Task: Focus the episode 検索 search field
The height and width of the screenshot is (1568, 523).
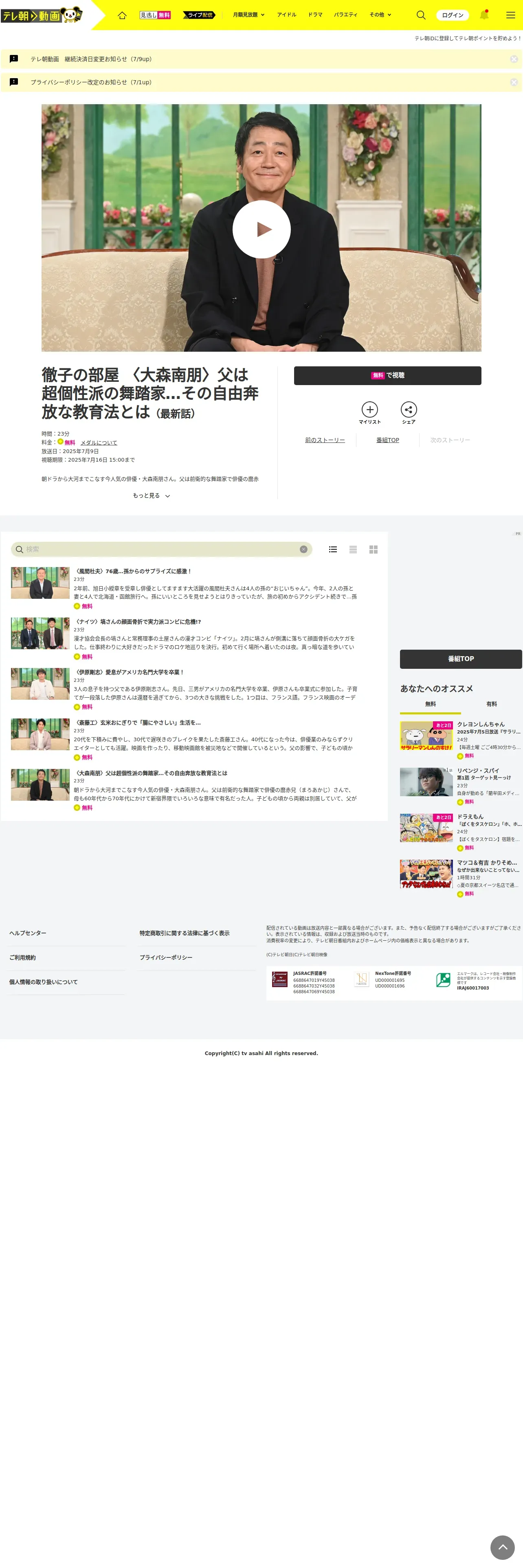Action: (x=161, y=549)
